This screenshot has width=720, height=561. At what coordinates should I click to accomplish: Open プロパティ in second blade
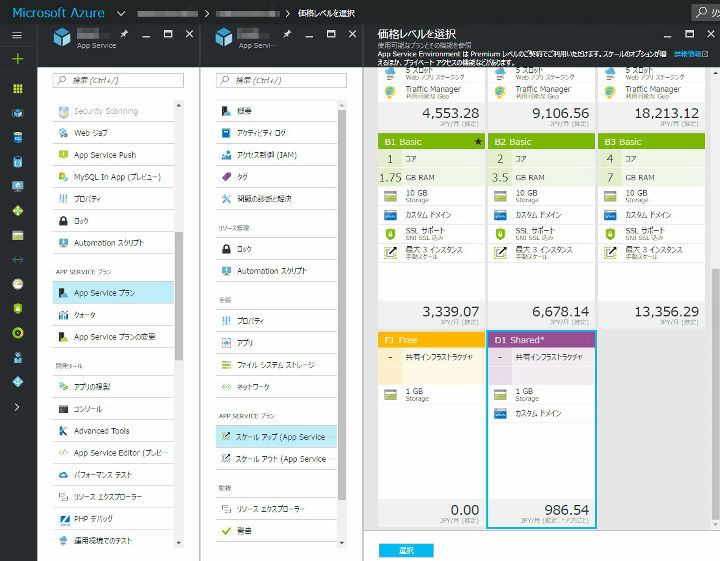tap(276, 321)
